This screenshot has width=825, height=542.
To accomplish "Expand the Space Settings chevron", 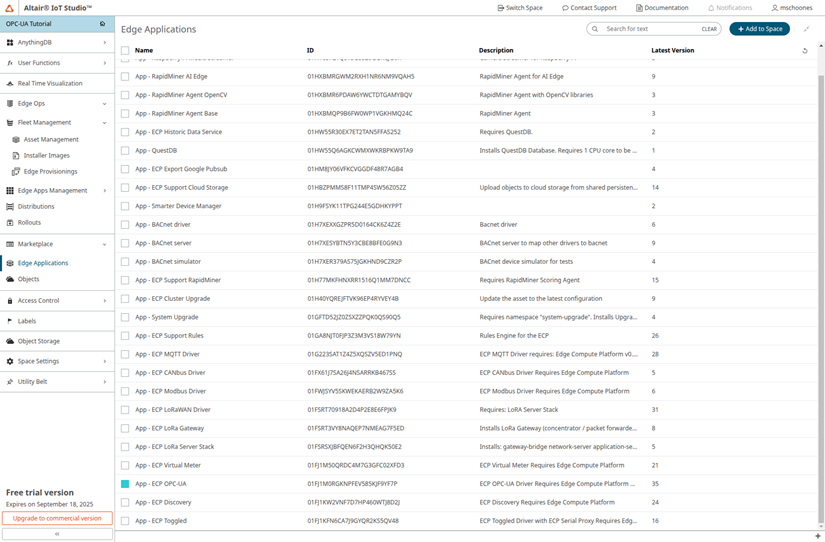I will (105, 362).
